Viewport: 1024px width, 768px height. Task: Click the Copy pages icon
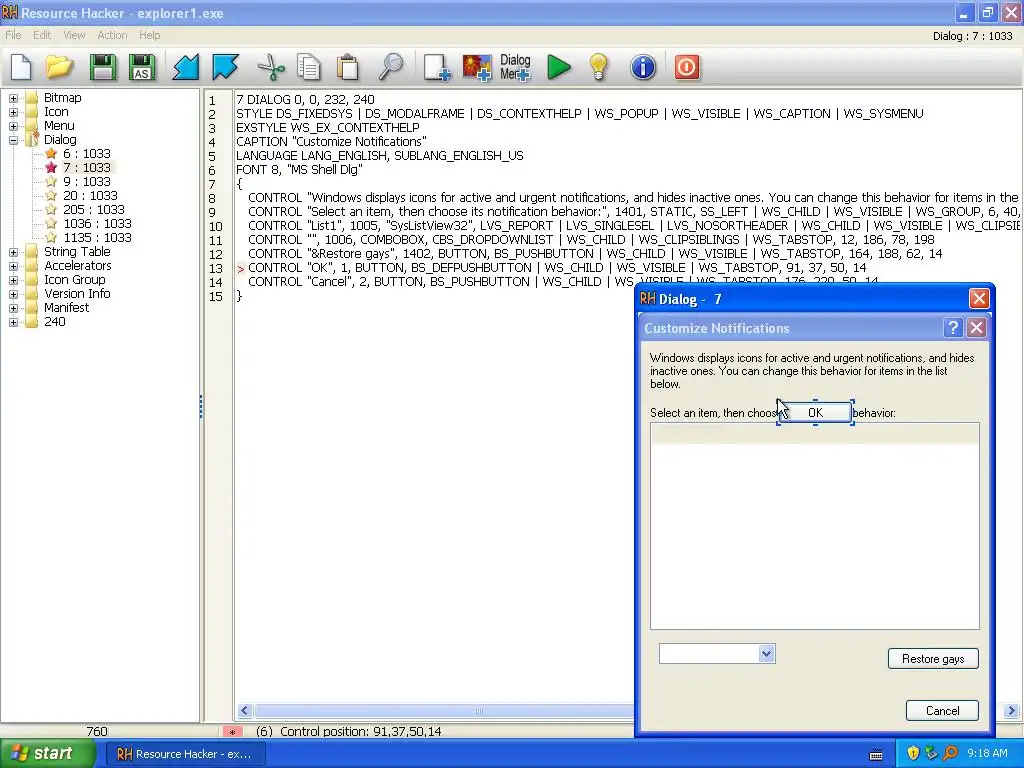(x=308, y=67)
